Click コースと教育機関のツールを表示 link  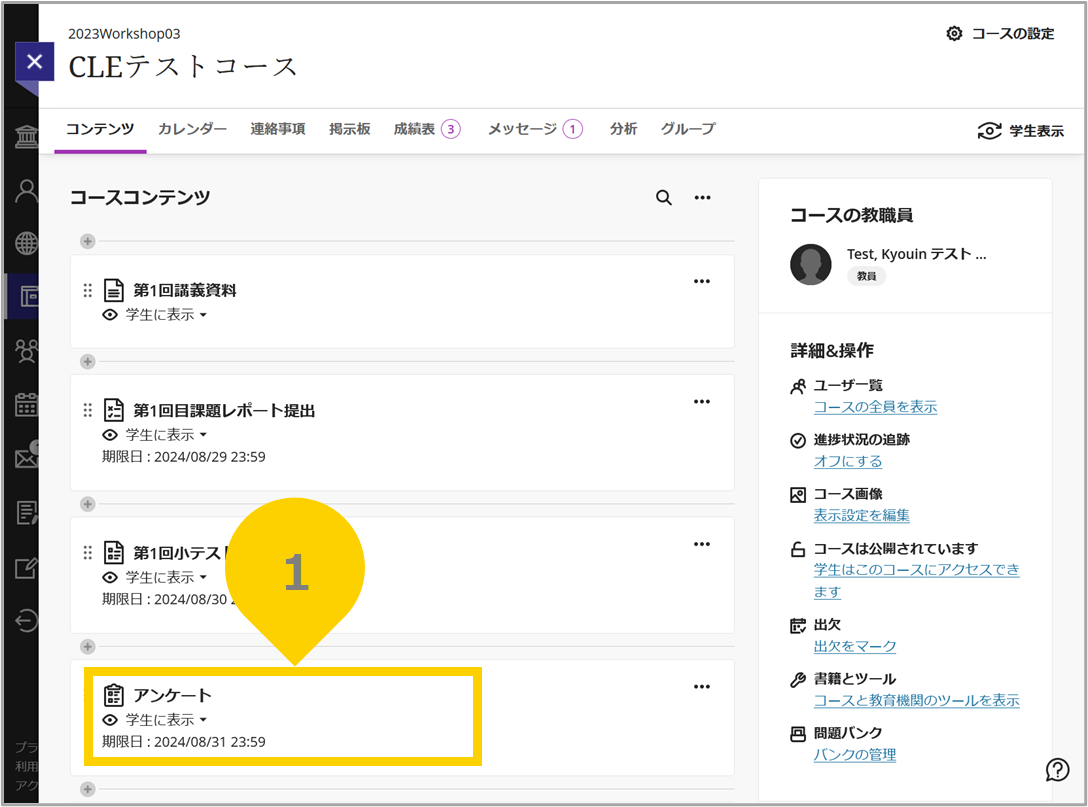tap(916, 701)
